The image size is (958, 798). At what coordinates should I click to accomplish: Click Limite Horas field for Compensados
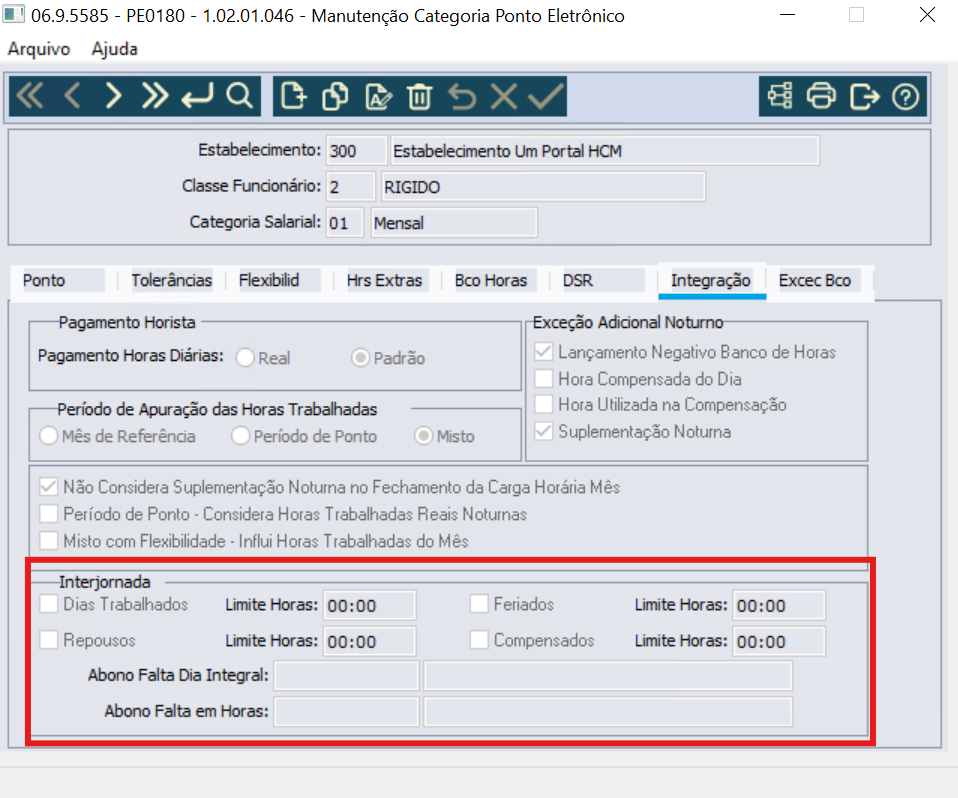[x=779, y=642]
